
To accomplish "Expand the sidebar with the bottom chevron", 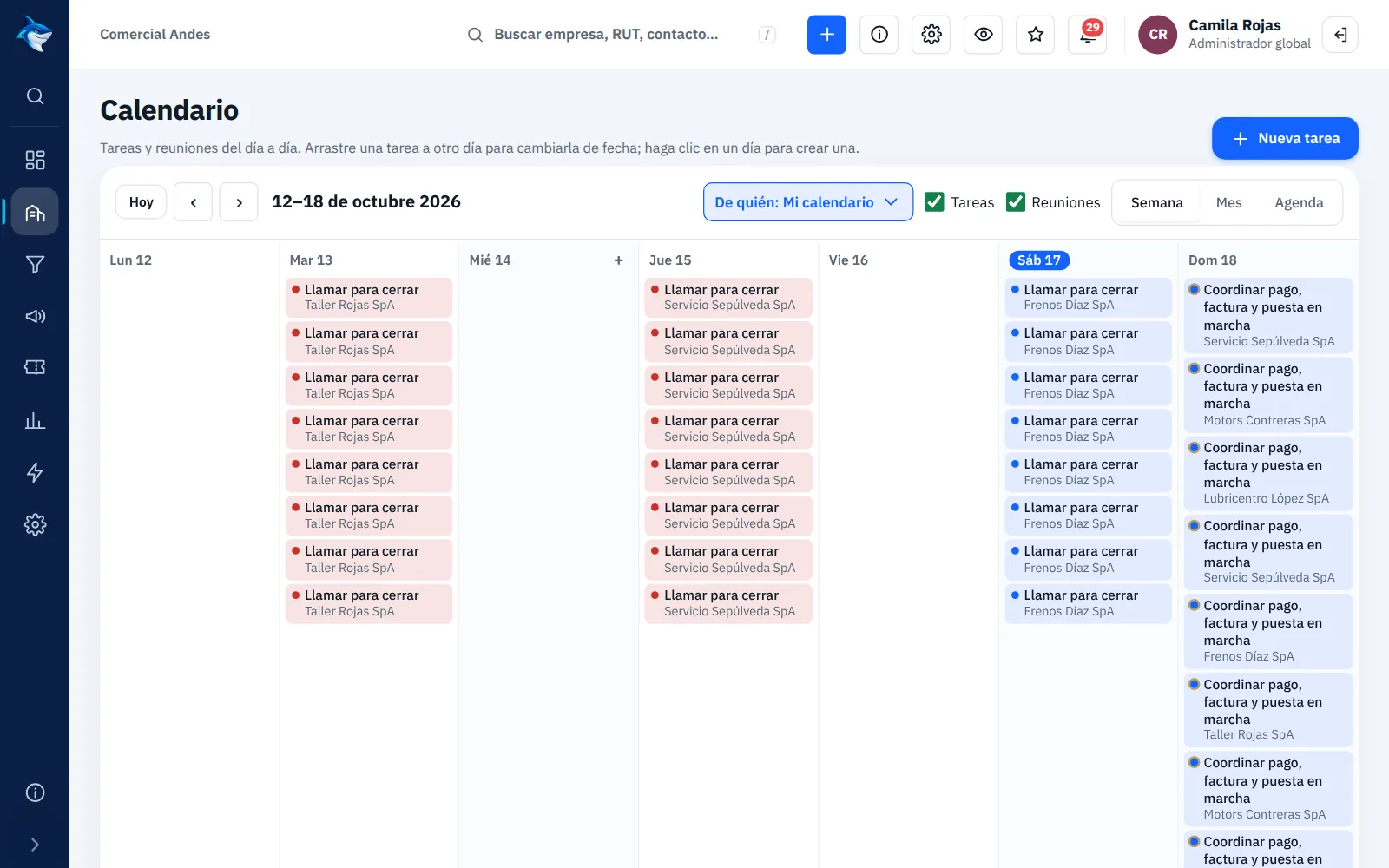I will point(35,845).
